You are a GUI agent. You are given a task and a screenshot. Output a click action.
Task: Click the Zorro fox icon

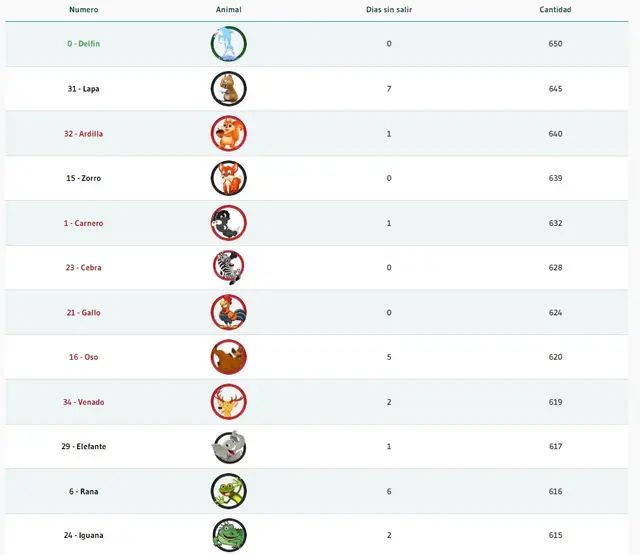228,178
